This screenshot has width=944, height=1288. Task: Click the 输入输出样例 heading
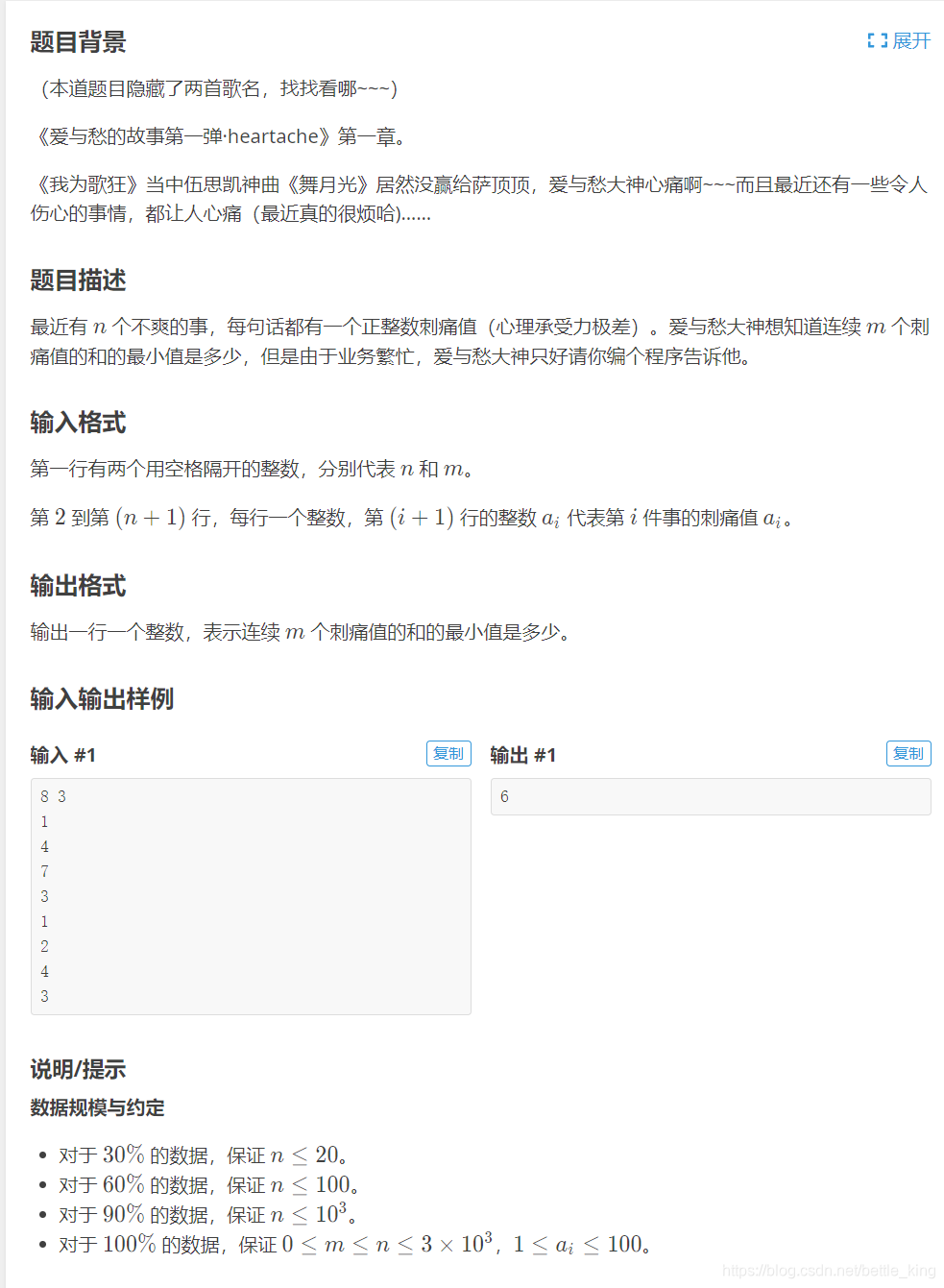(102, 699)
